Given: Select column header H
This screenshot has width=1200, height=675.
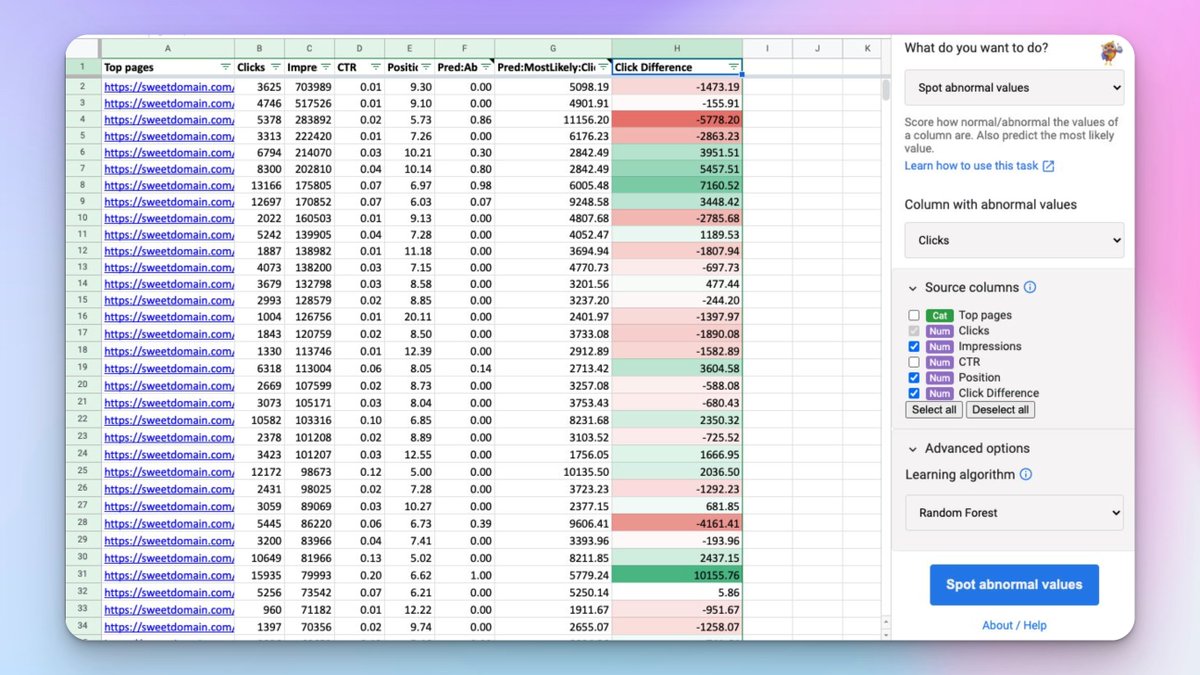Looking at the screenshot, I should [677, 48].
